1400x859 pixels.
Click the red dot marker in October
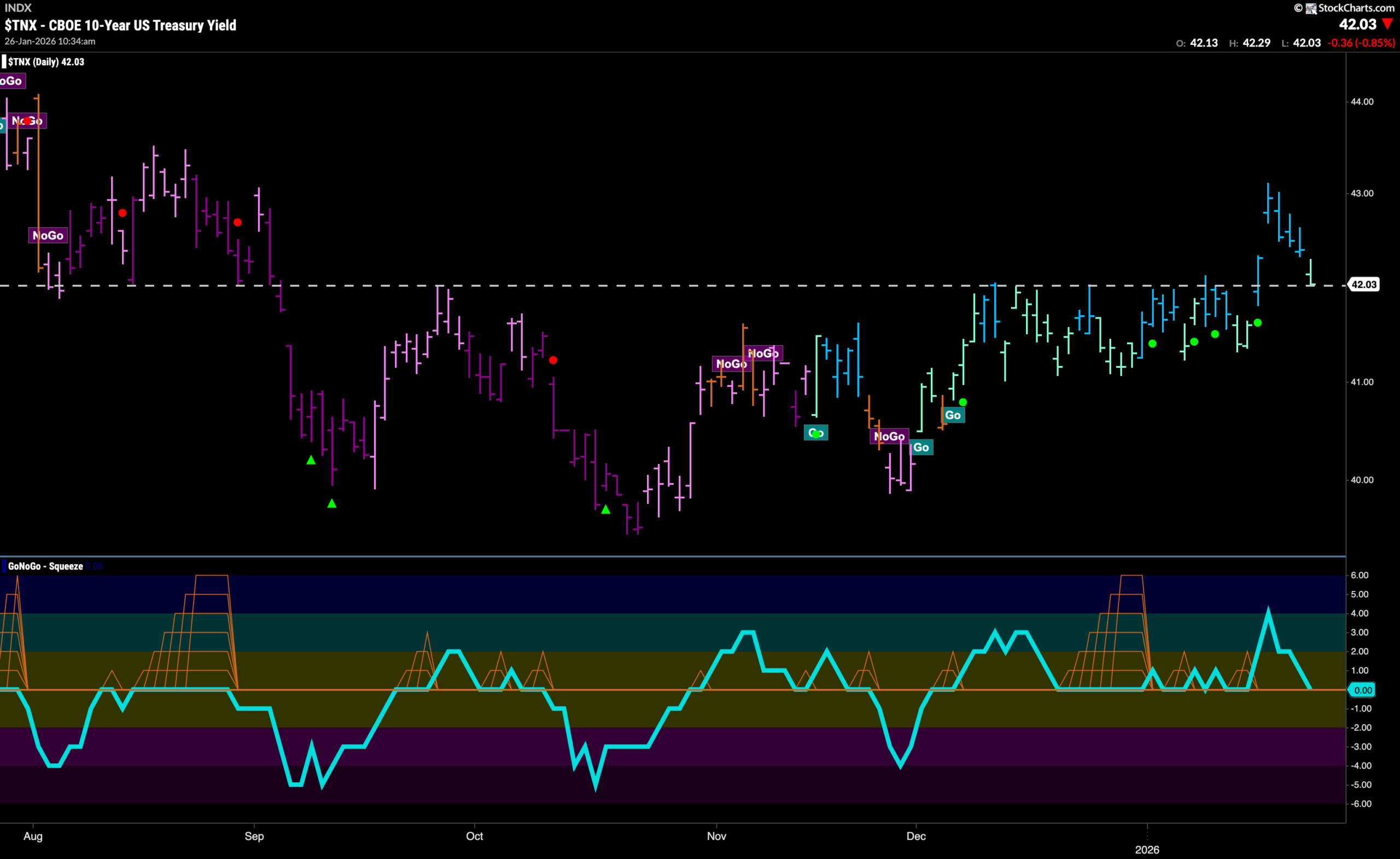tap(553, 360)
